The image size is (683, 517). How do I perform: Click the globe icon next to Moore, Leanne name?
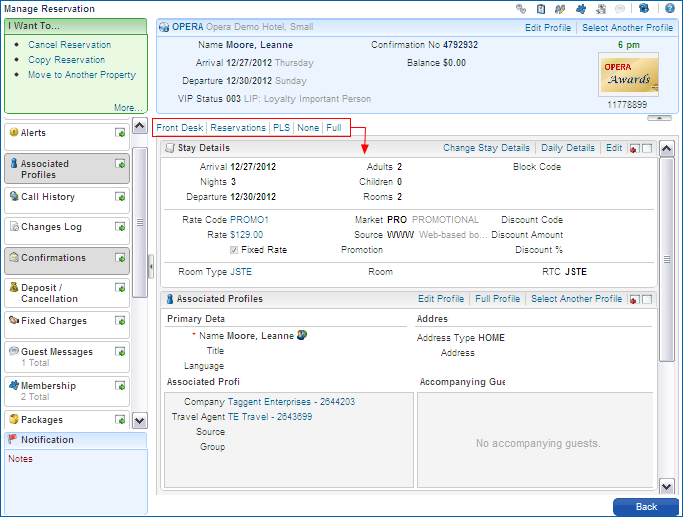pos(302,335)
